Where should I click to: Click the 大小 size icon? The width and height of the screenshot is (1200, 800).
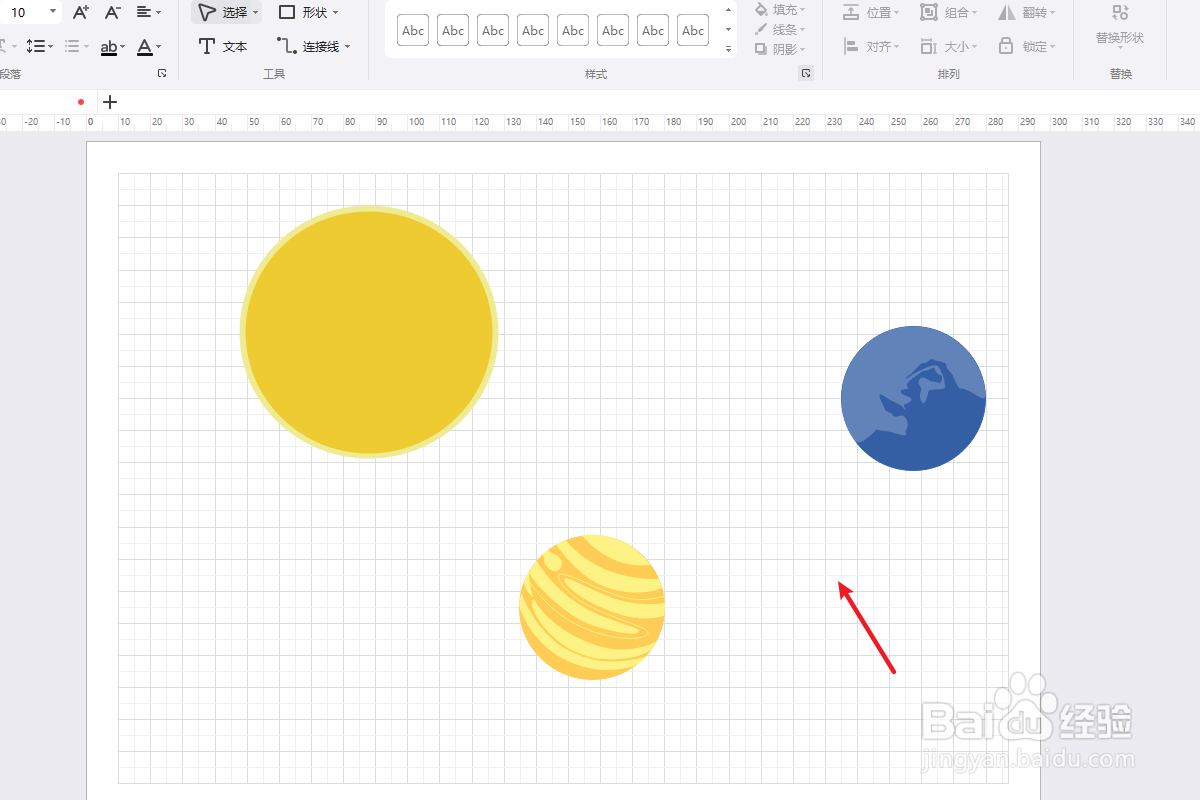coord(929,46)
